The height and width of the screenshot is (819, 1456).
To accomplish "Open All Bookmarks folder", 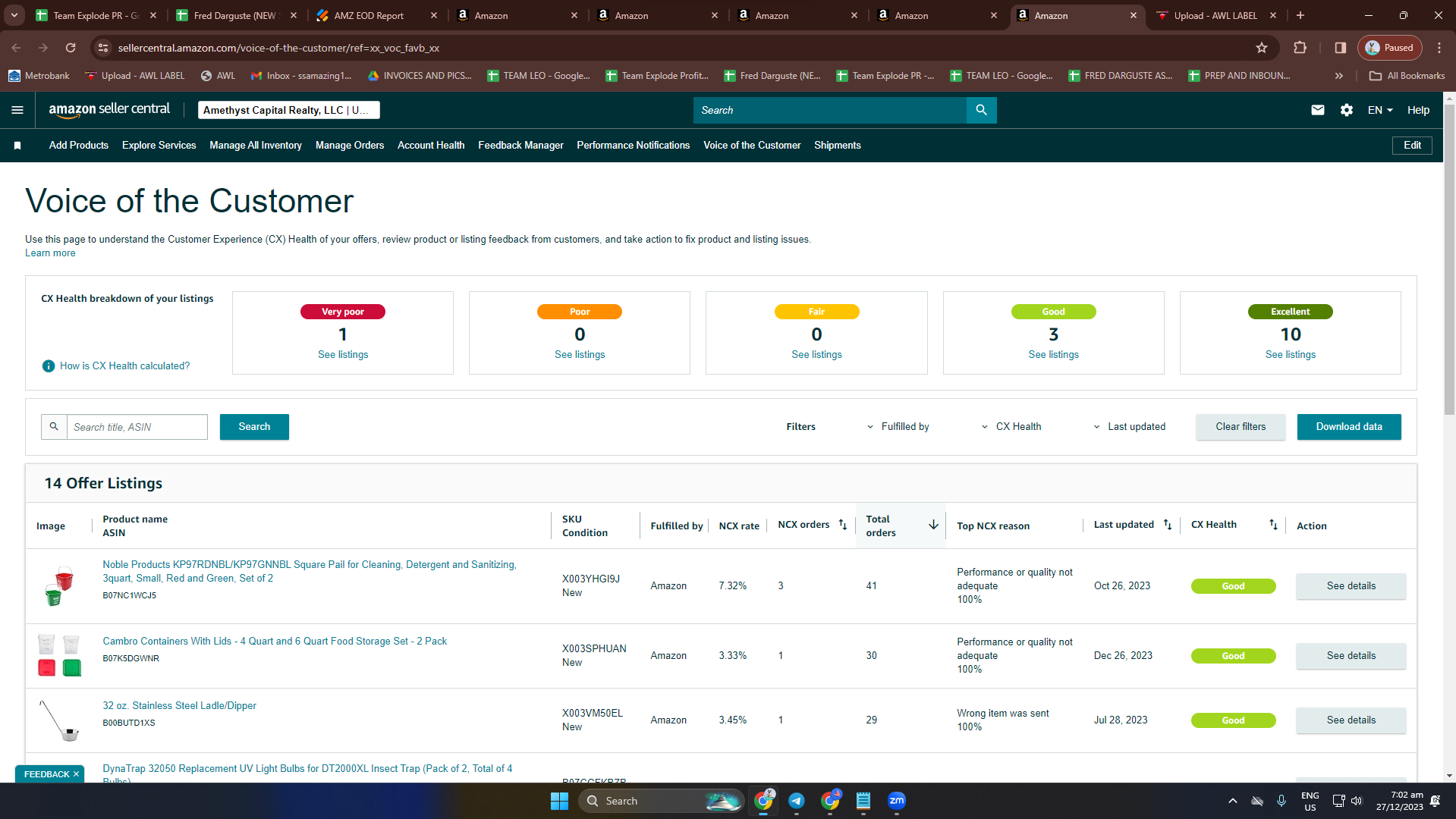I will coord(1407,76).
